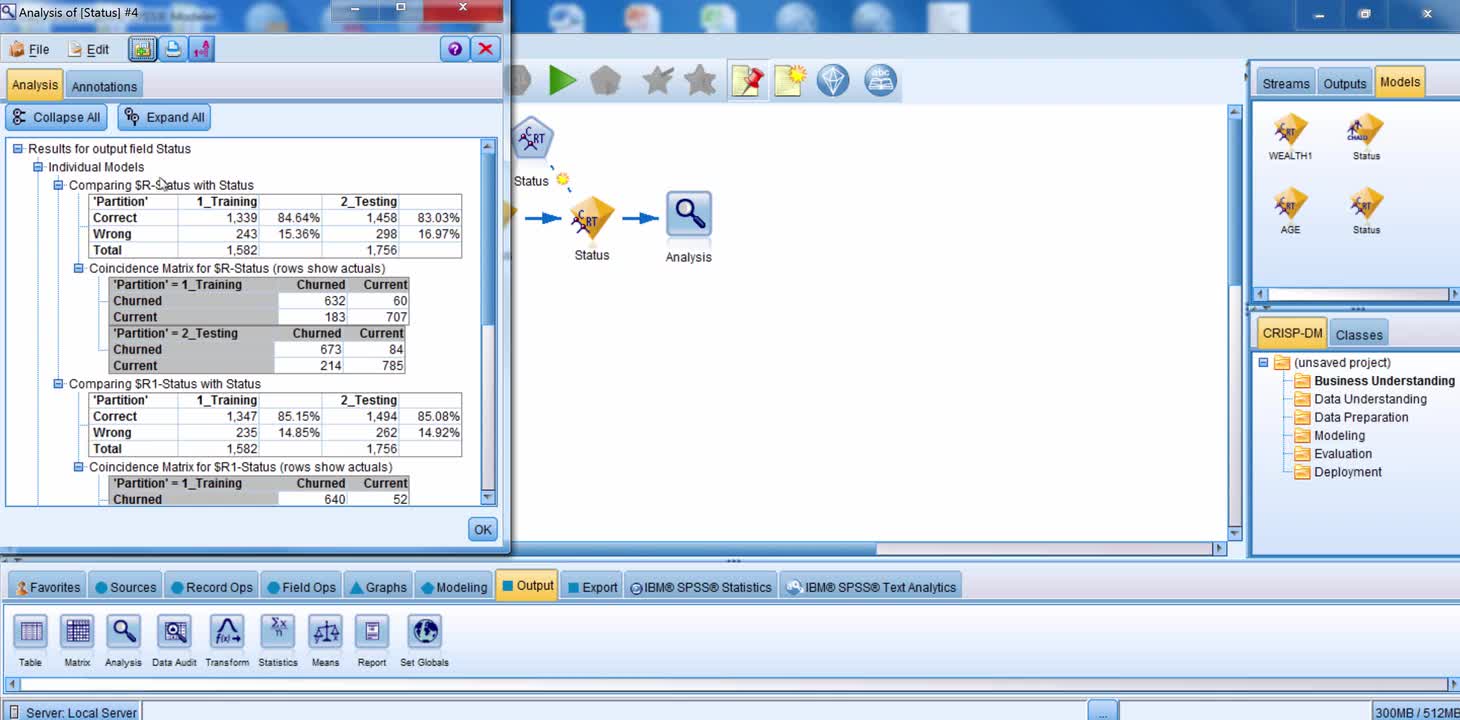Click the Analysis node on the canvas

click(689, 215)
